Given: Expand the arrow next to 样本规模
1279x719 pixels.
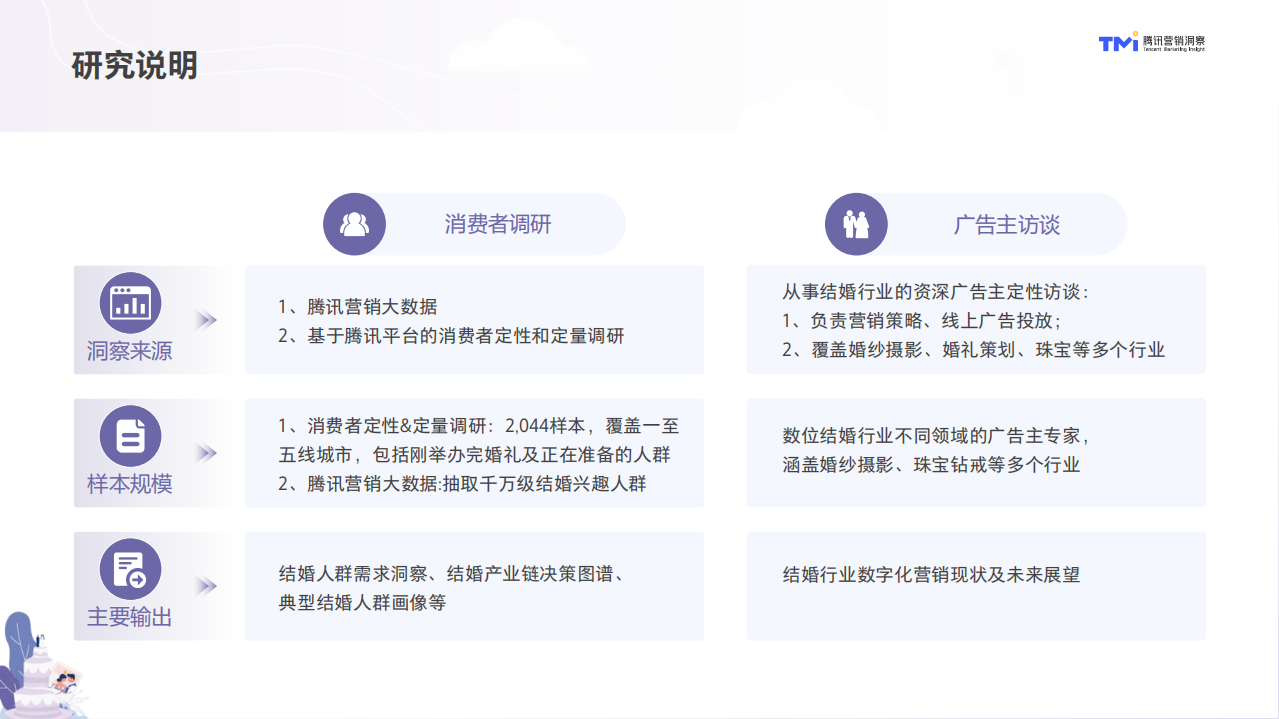Looking at the screenshot, I should [x=207, y=453].
